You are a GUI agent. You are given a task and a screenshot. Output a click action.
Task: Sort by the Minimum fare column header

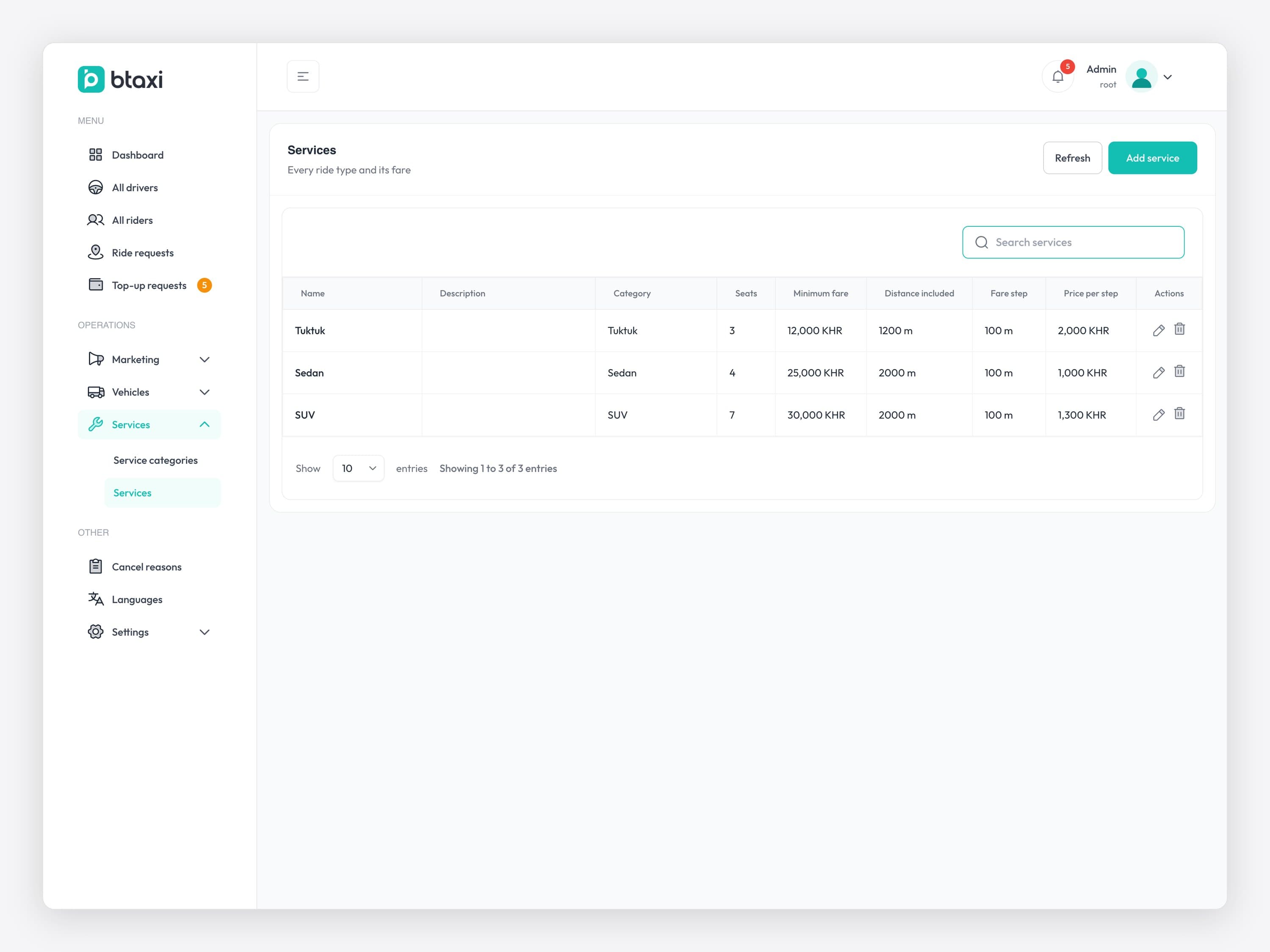(820, 293)
